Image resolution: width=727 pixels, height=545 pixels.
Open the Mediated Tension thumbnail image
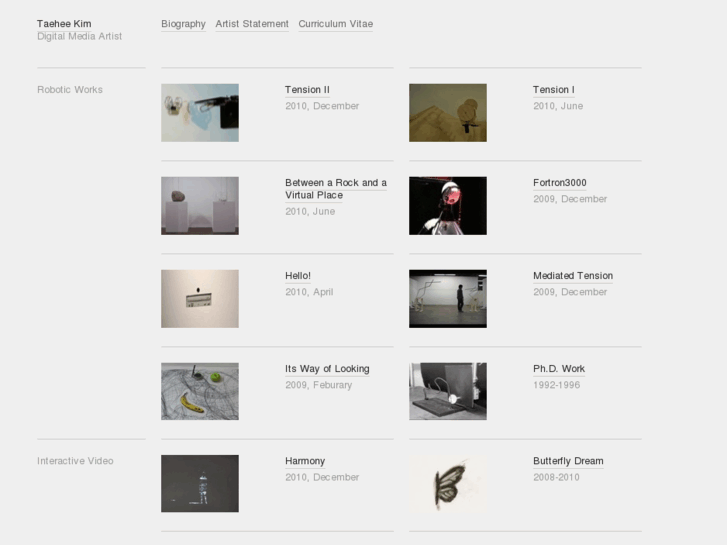448,299
